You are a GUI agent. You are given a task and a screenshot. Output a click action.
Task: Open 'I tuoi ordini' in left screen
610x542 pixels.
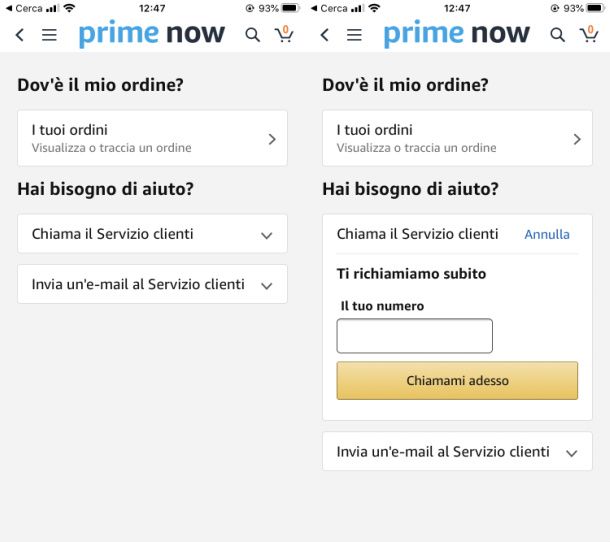click(152, 138)
